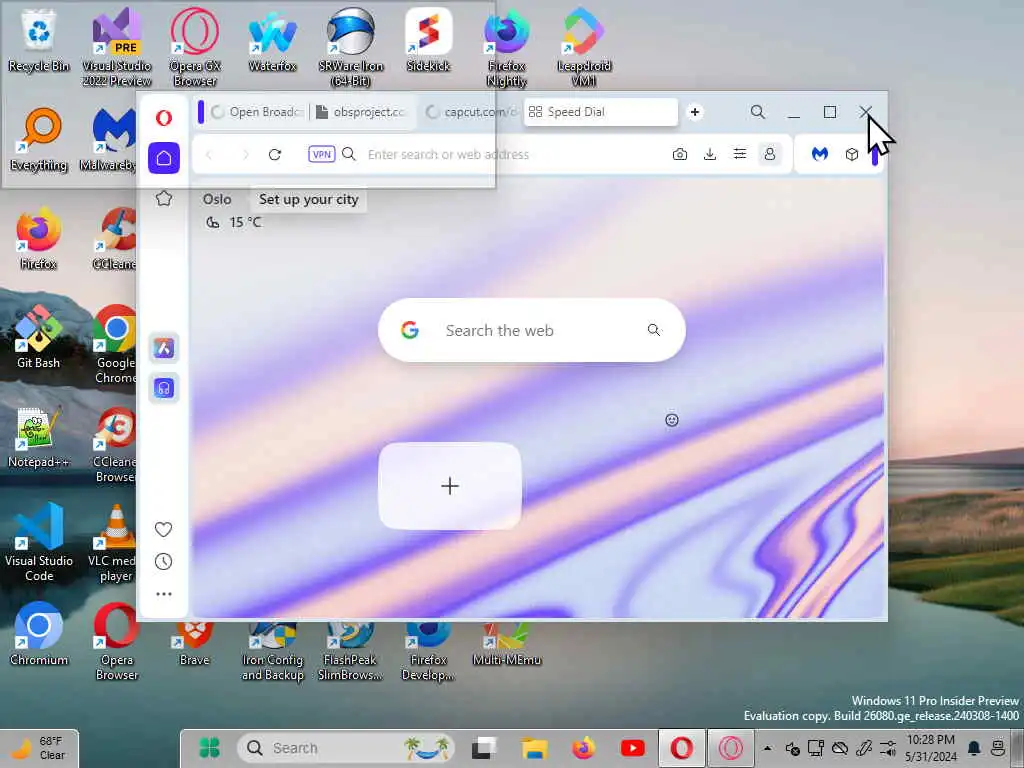Add a site with Speed Dial plus tile
The height and width of the screenshot is (768, 1024).
pos(450,486)
